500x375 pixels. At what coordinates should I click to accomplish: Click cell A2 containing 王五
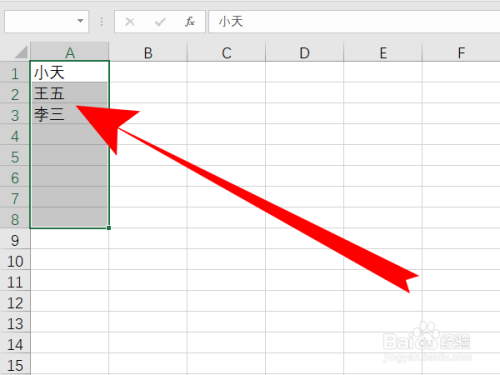point(69,93)
